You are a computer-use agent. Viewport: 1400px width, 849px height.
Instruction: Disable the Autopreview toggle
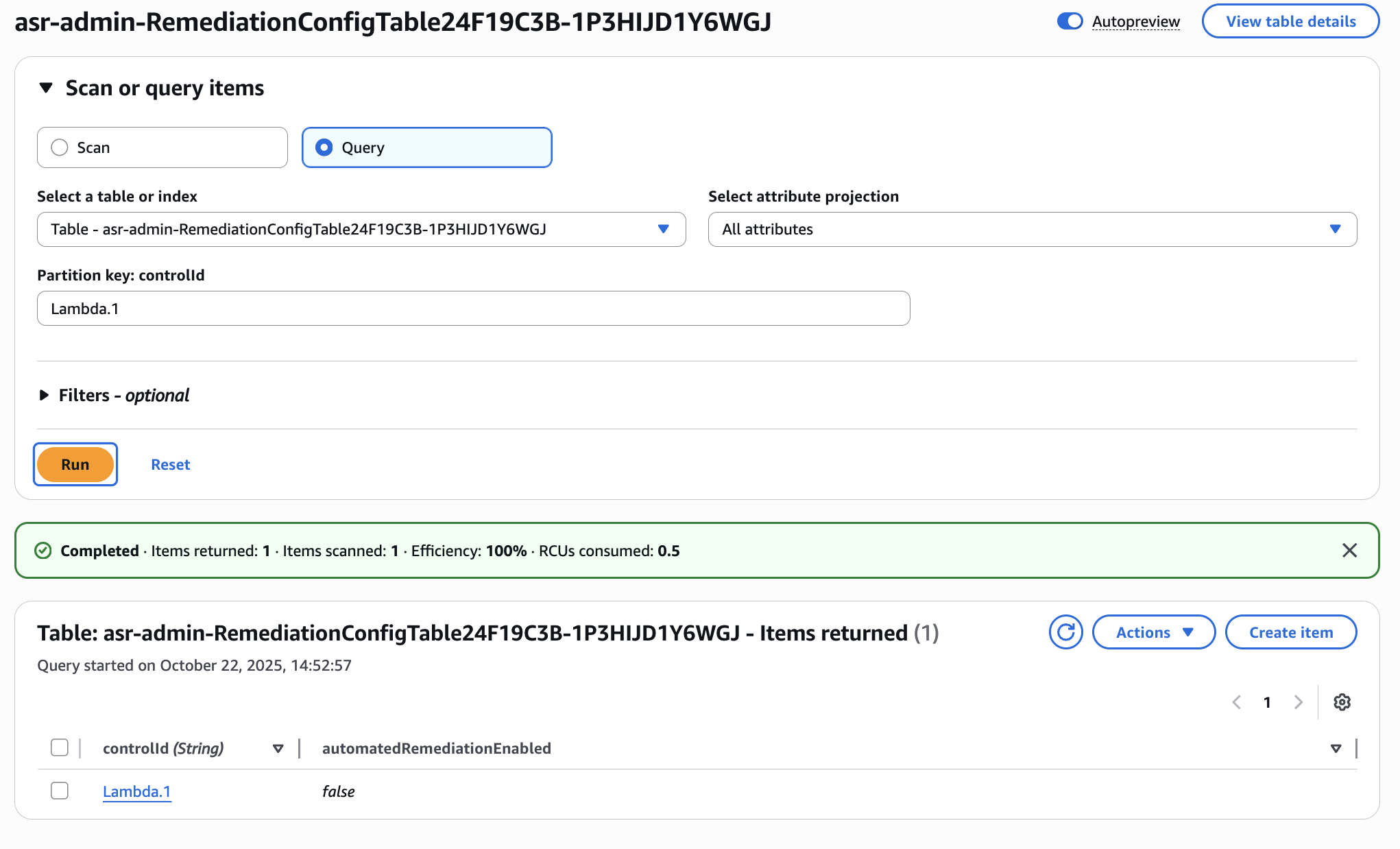click(x=1070, y=21)
